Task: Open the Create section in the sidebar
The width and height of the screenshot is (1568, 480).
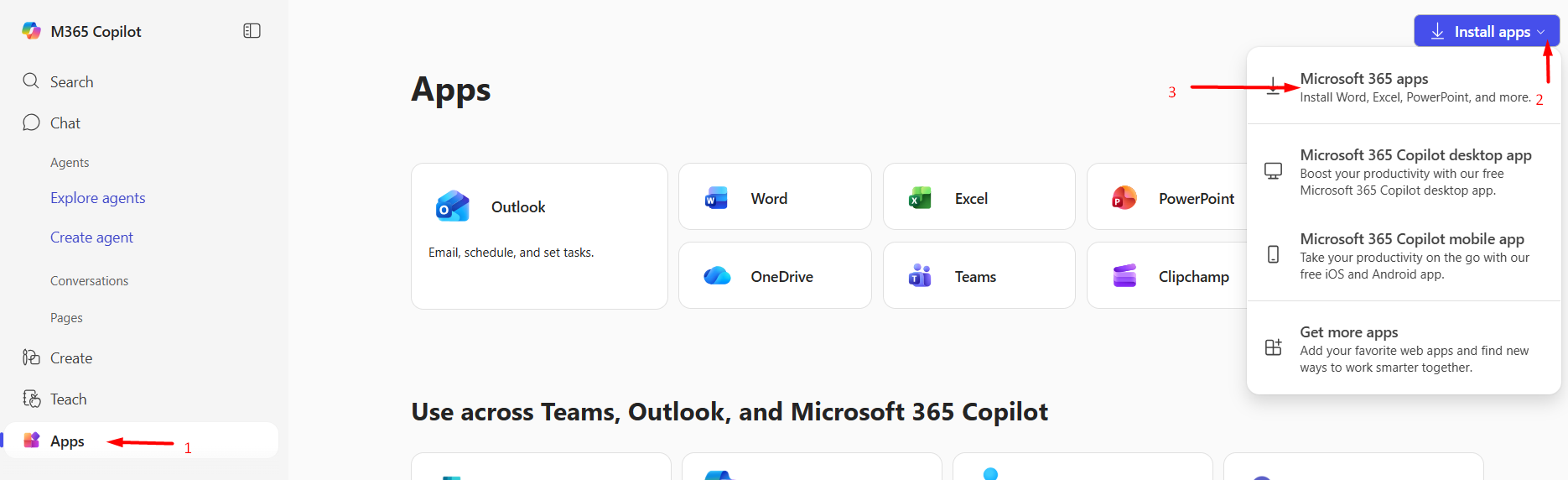Action: click(70, 358)
